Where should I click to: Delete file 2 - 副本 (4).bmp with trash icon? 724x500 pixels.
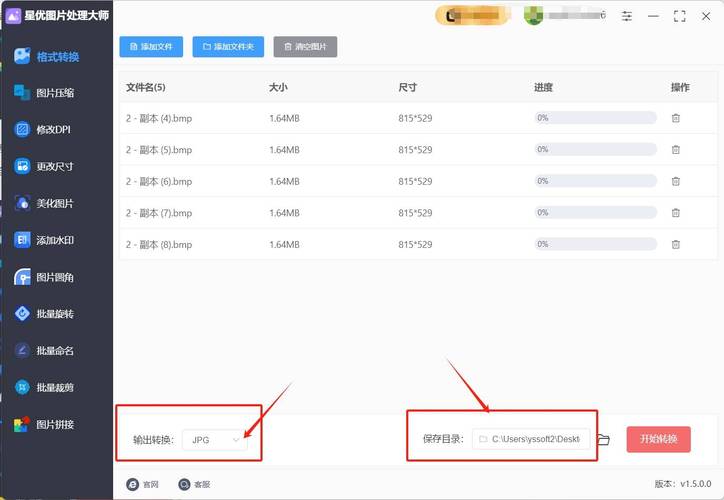676,118
